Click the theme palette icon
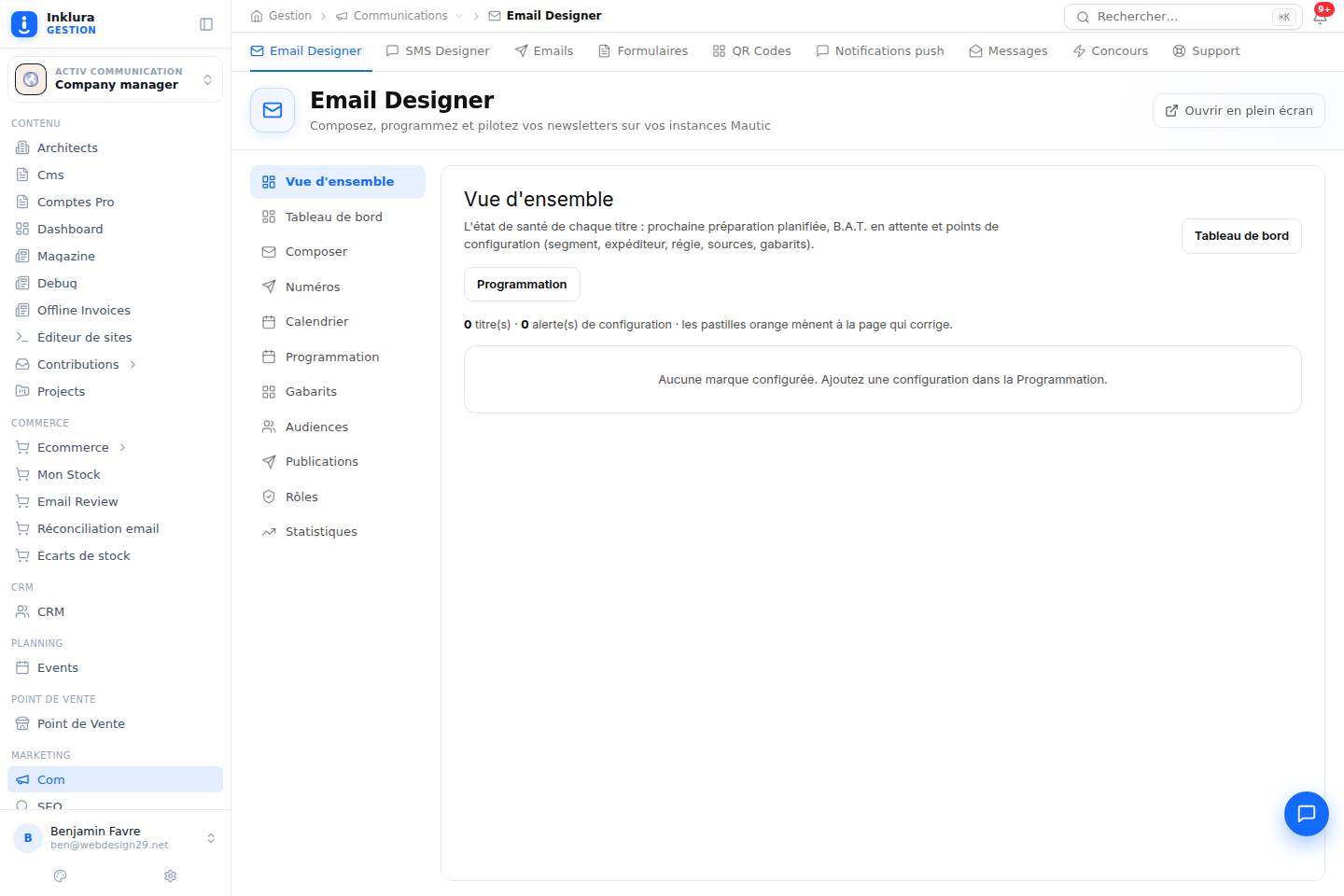The height and width of the screenshot is (896, 1344). click(x=61, y=875)
